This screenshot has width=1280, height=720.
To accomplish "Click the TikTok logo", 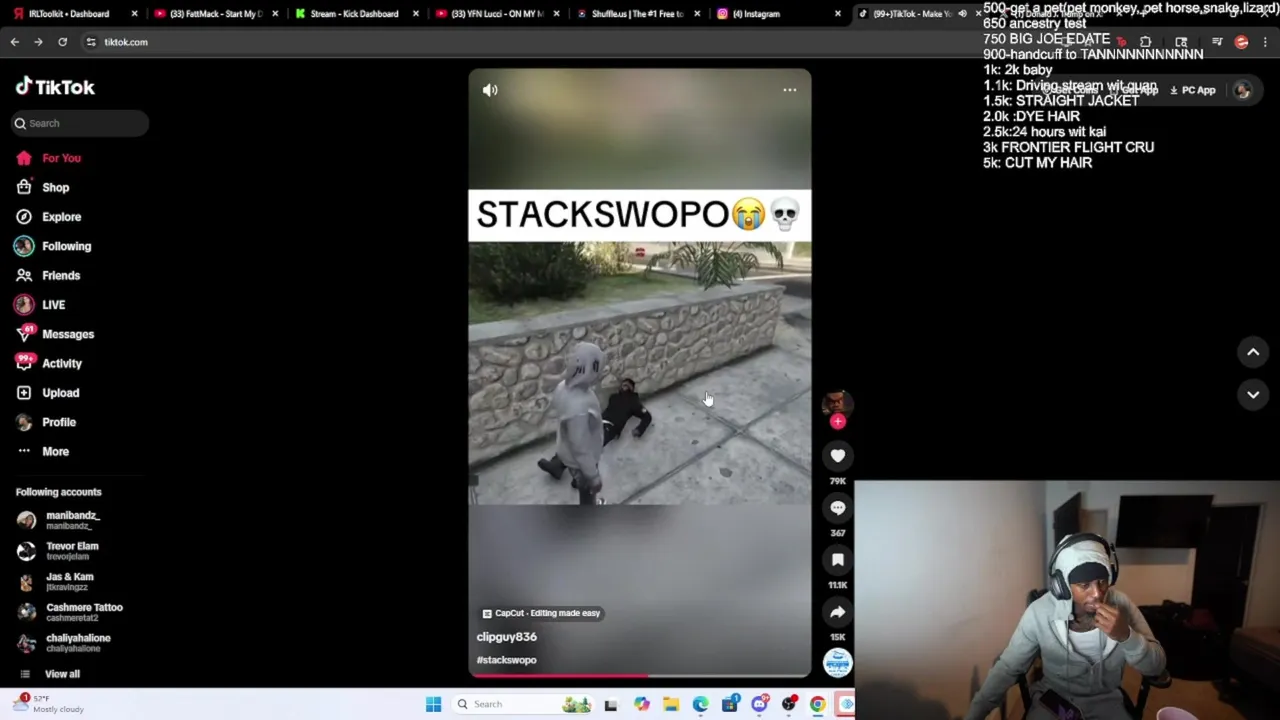I will click(55, 87).
